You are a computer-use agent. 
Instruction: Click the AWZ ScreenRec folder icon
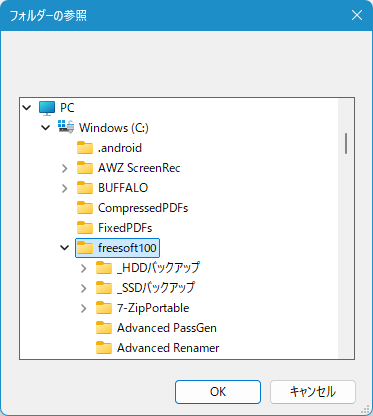85,168
